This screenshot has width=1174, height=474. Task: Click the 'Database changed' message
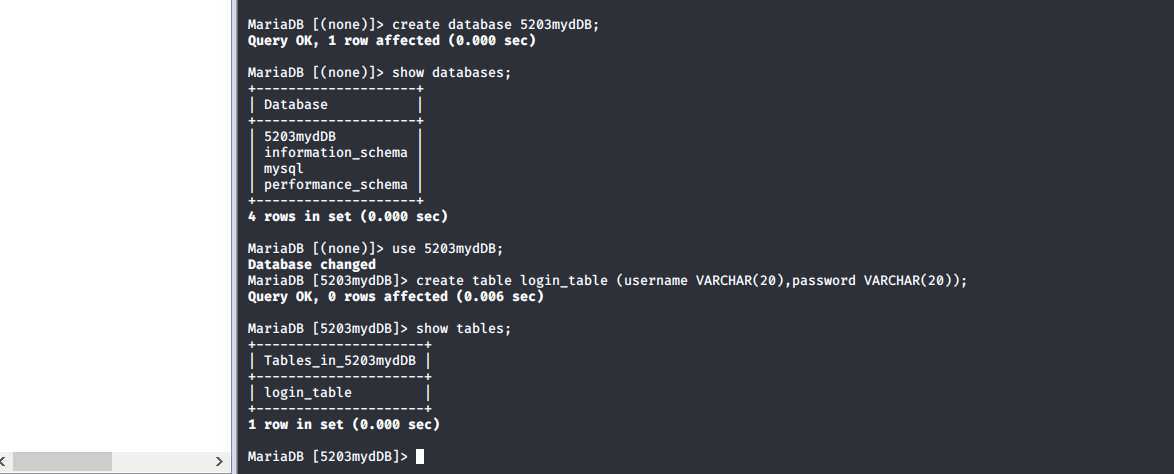[x=311, y=264]
